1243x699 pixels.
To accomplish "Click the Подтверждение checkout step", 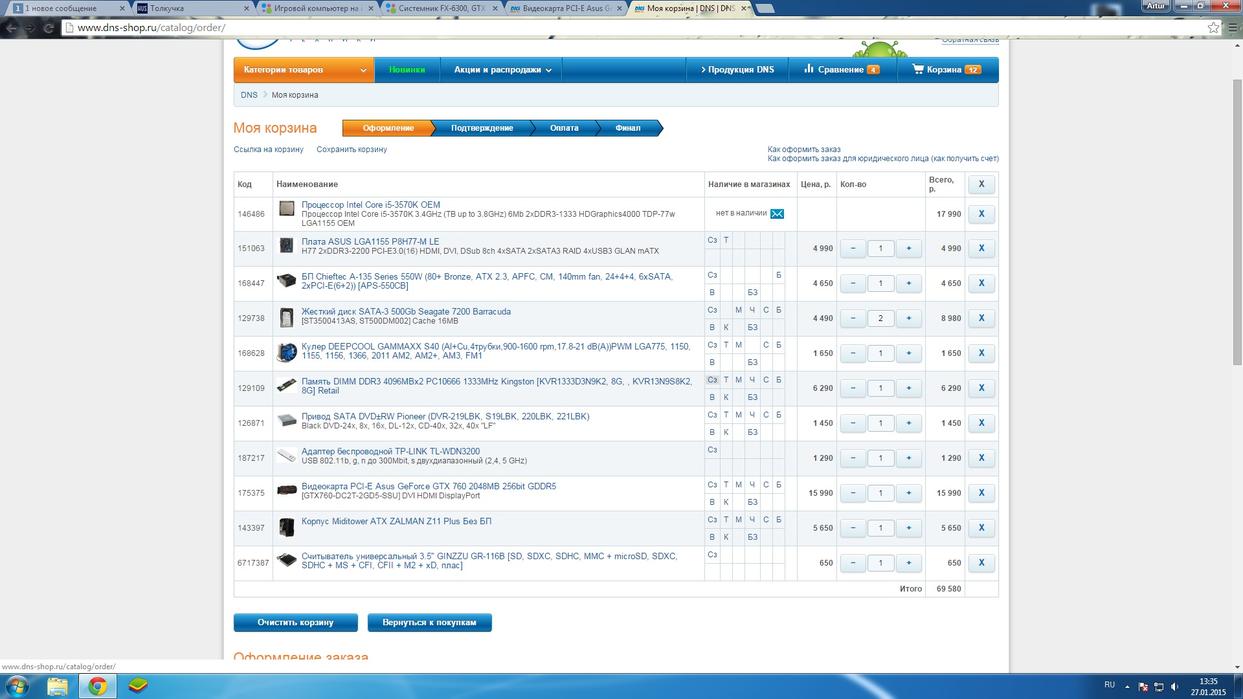I will 482,128.
